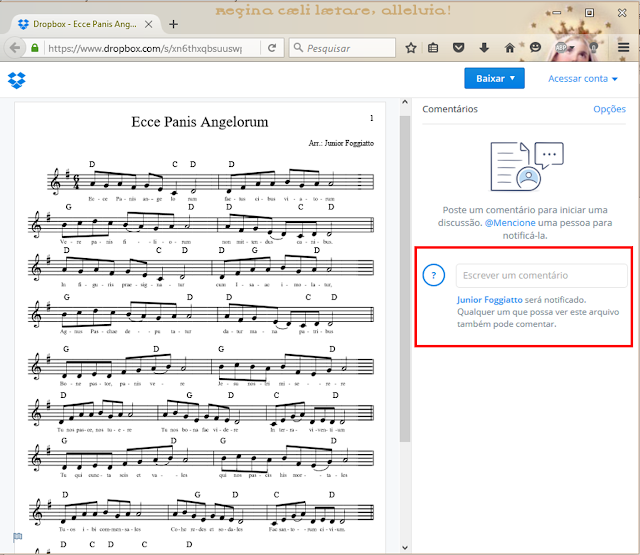Click the smiley face toolbar icon
The width and height of the screenshot is (640, 555).
[535, 47]
